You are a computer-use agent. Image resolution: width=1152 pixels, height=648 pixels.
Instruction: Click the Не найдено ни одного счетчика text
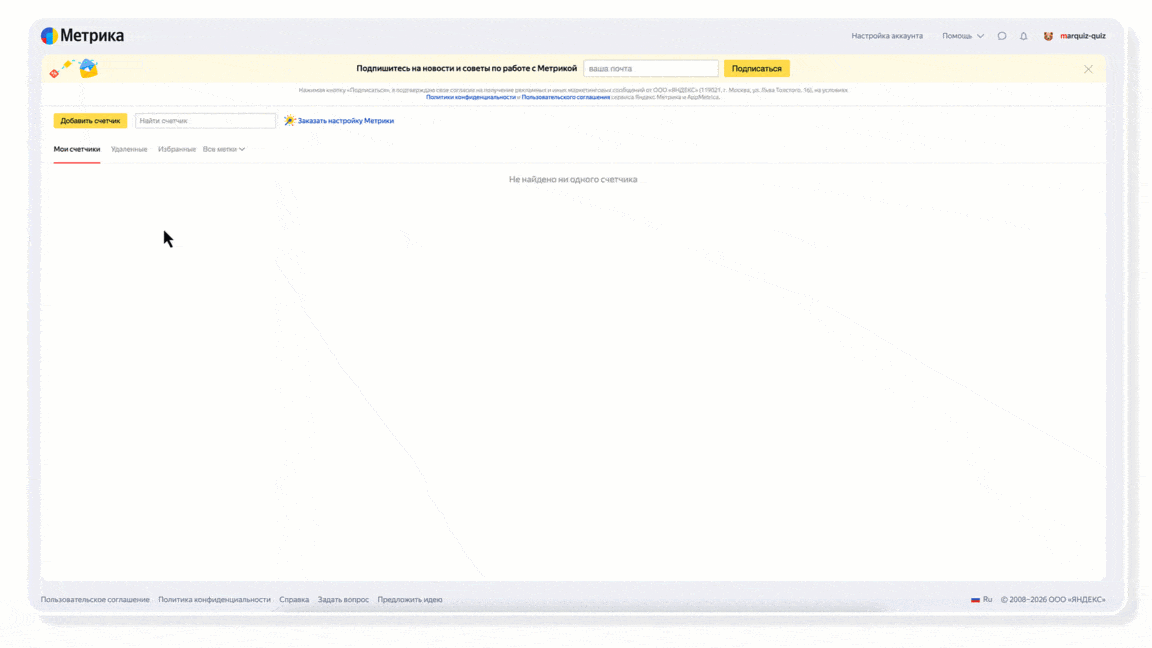[x=573, y=179]
